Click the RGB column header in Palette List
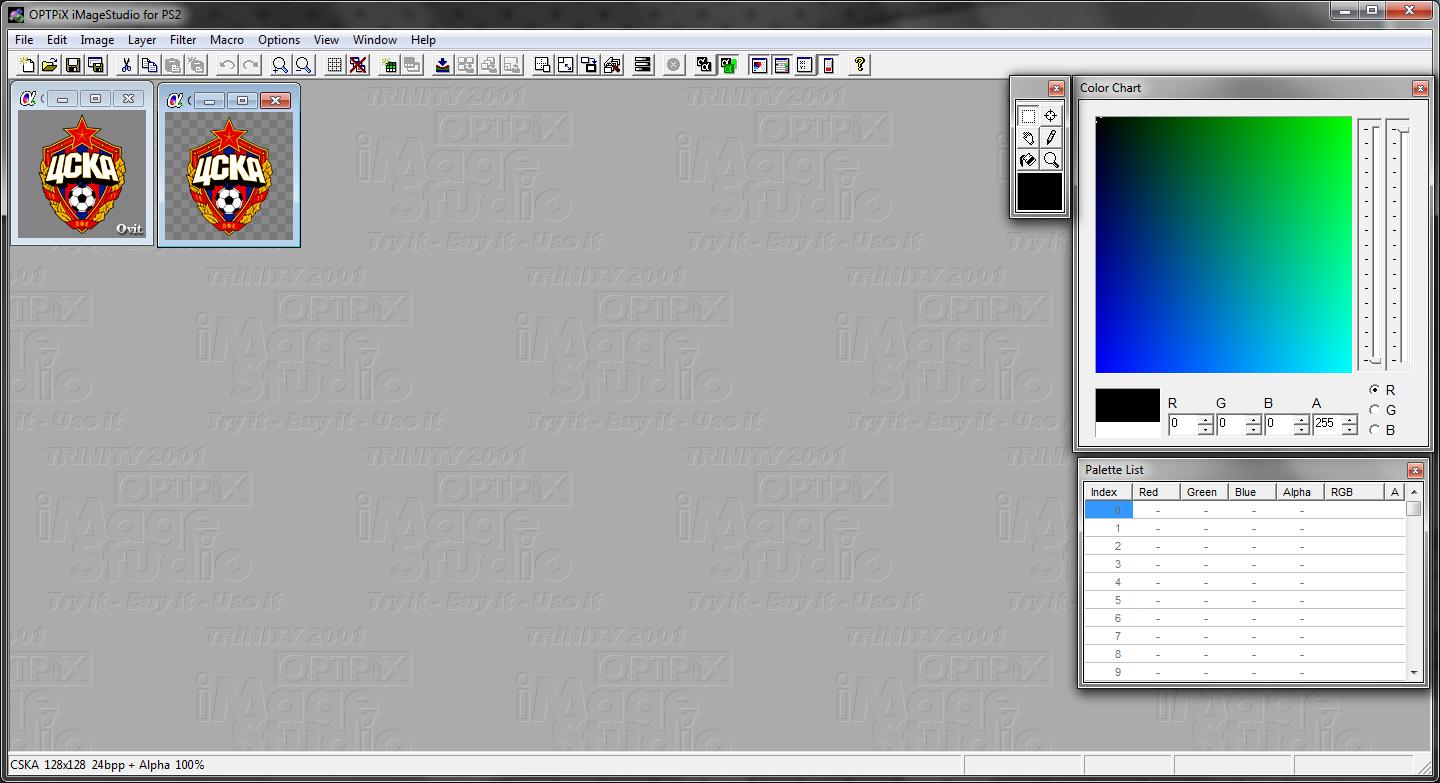The image size is (1440, 783). 1354,492
